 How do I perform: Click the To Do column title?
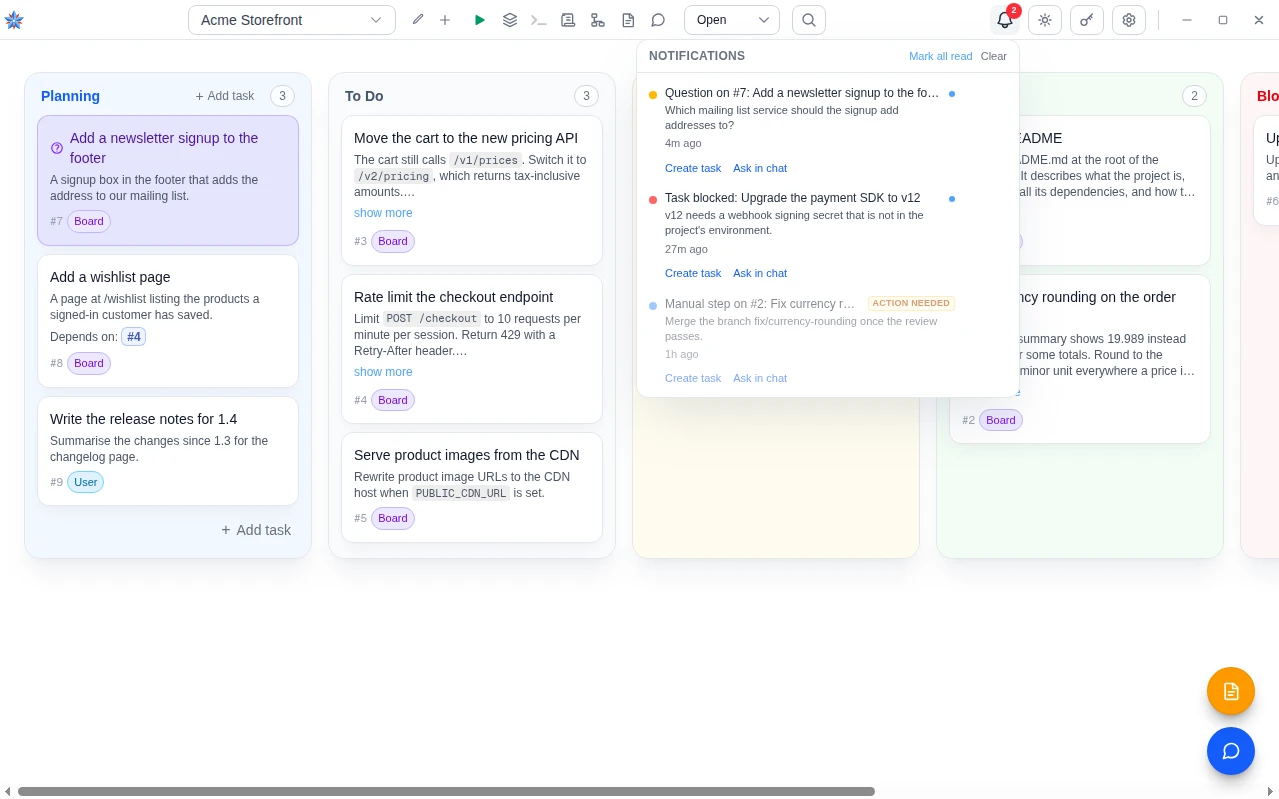[364, 96]
